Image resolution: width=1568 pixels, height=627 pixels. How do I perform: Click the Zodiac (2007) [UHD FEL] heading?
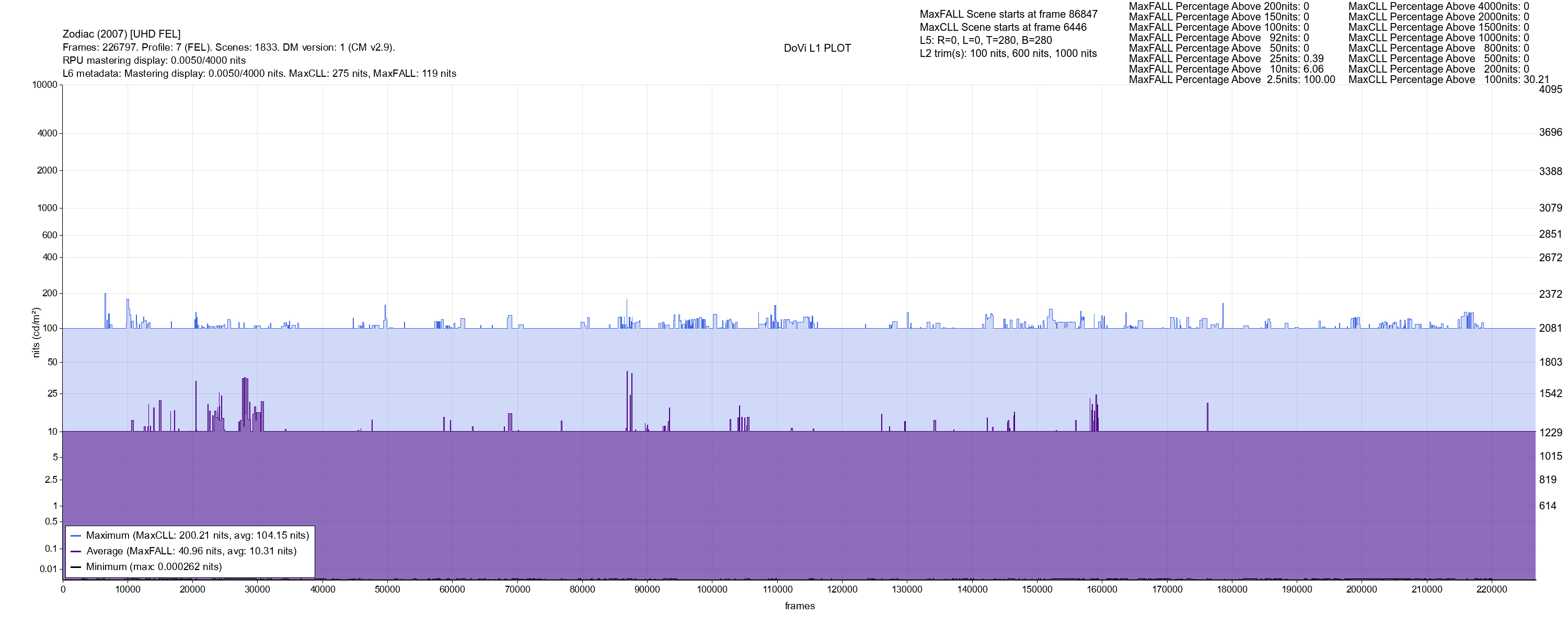tap(122, 34)
